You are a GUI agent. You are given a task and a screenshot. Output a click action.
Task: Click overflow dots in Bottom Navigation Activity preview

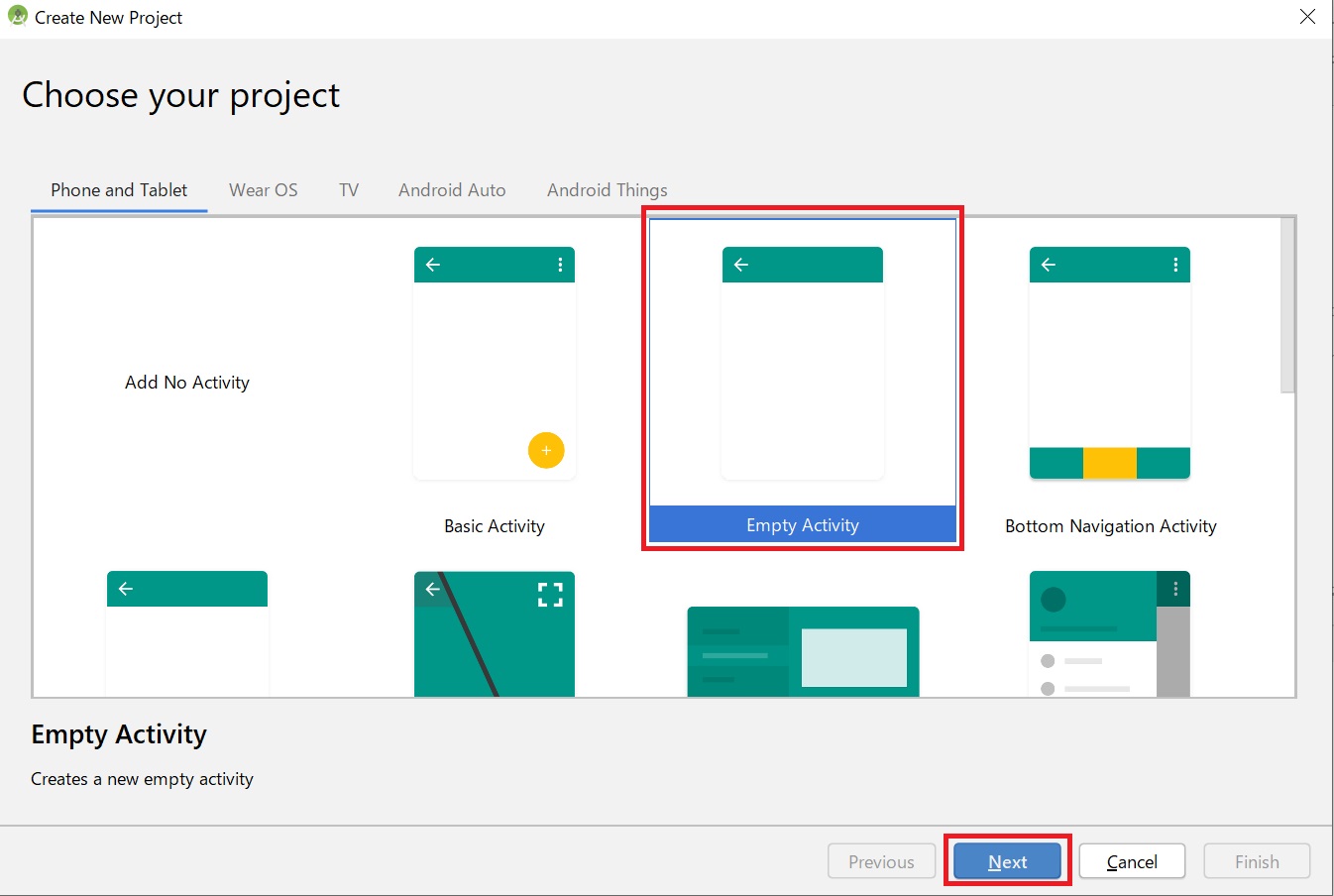1175,265
